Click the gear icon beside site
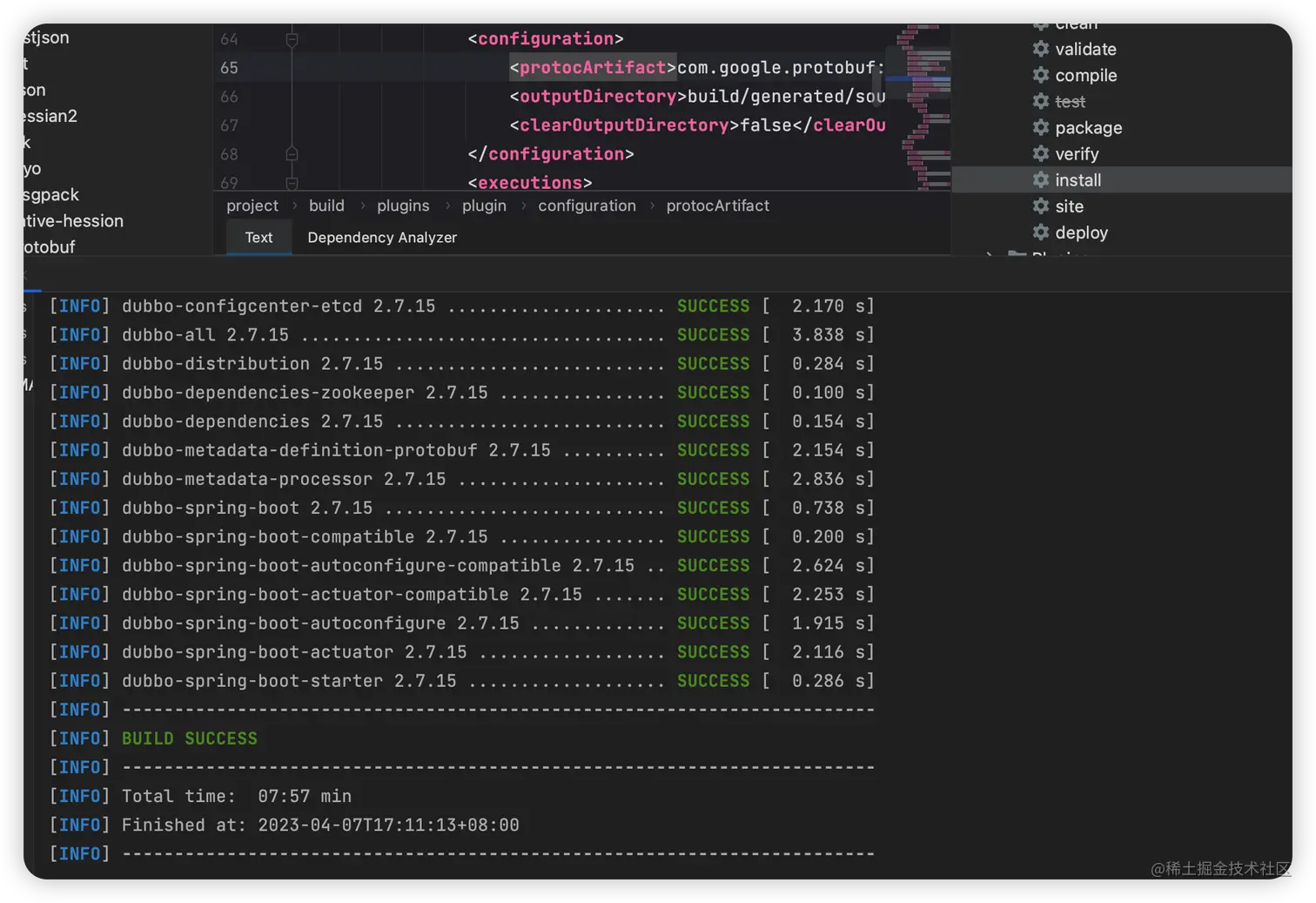 [1040, 206]
